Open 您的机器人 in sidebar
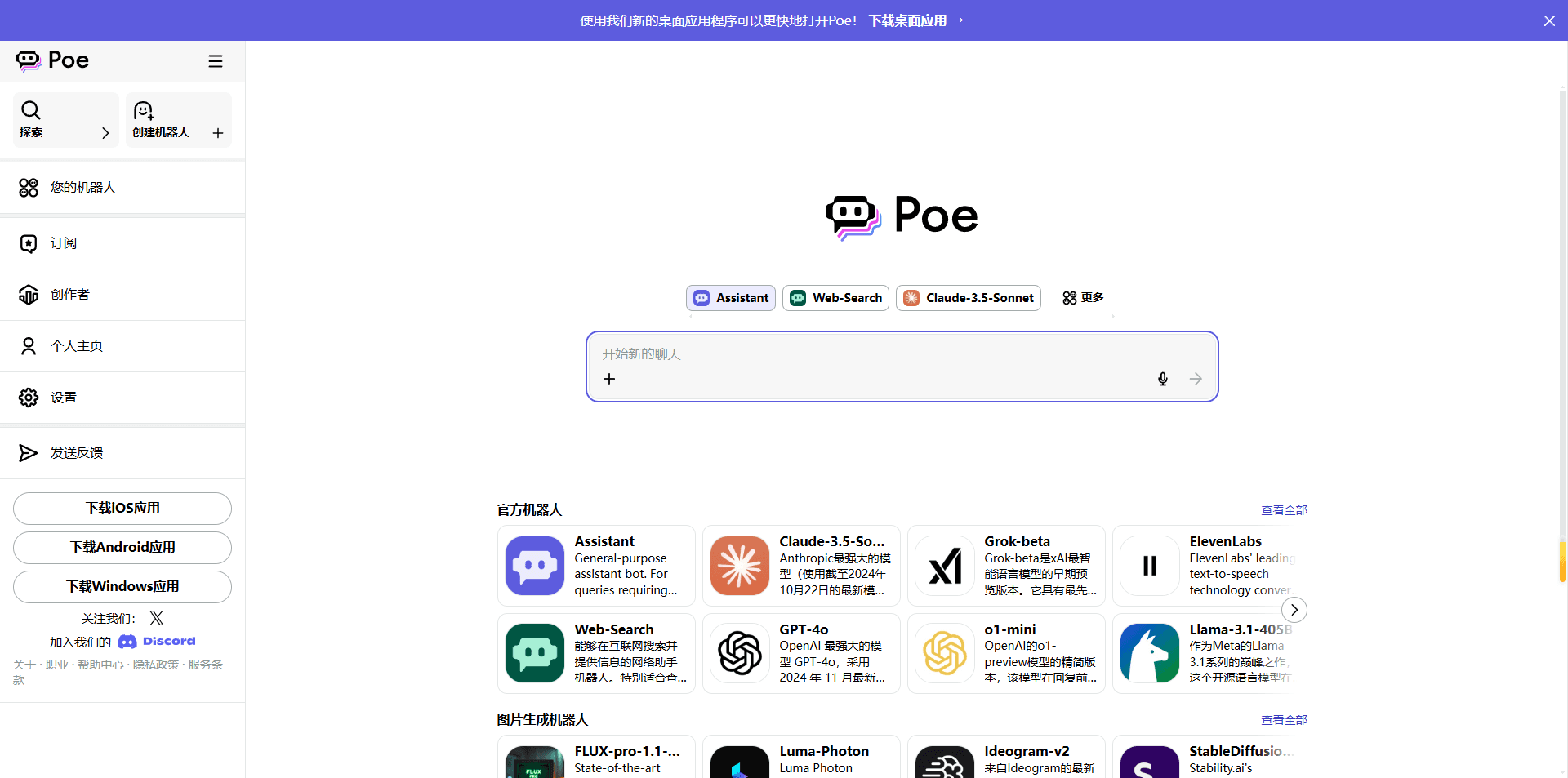Screen dimensions: 1568x778 click(122, 188)
